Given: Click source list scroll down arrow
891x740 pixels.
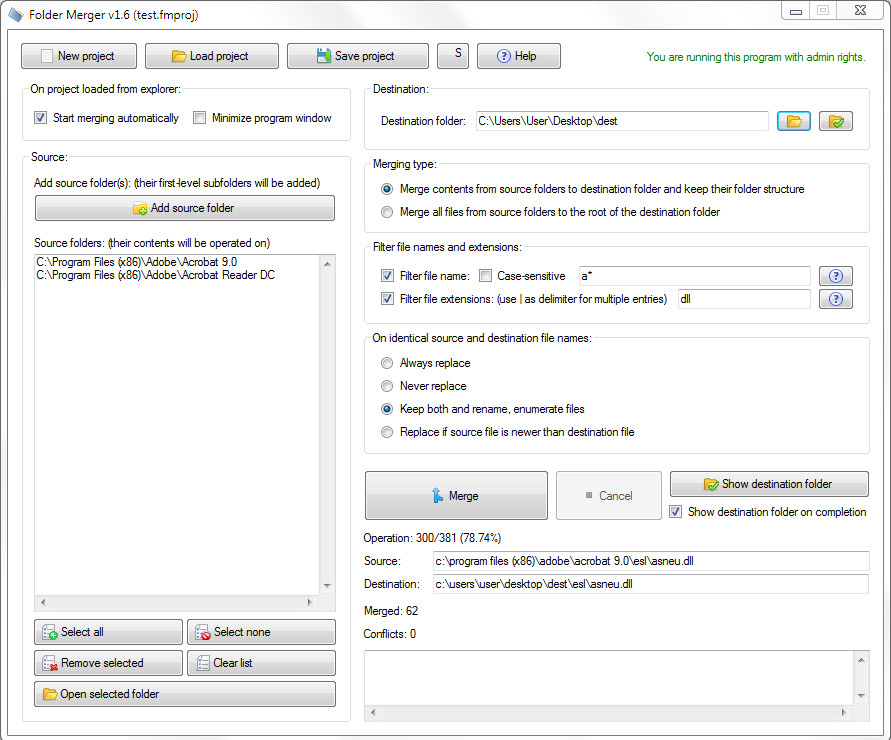Looking at the screenshot, I should [327, 586].
